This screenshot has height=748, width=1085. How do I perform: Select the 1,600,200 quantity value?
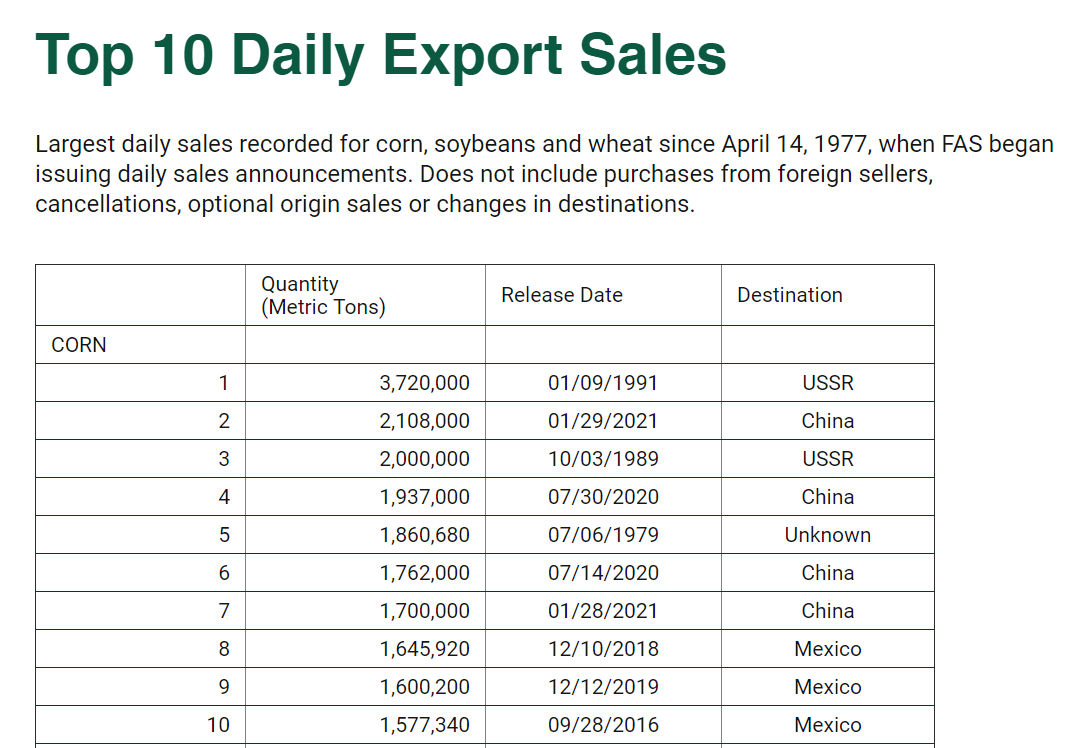click(424, 687)
